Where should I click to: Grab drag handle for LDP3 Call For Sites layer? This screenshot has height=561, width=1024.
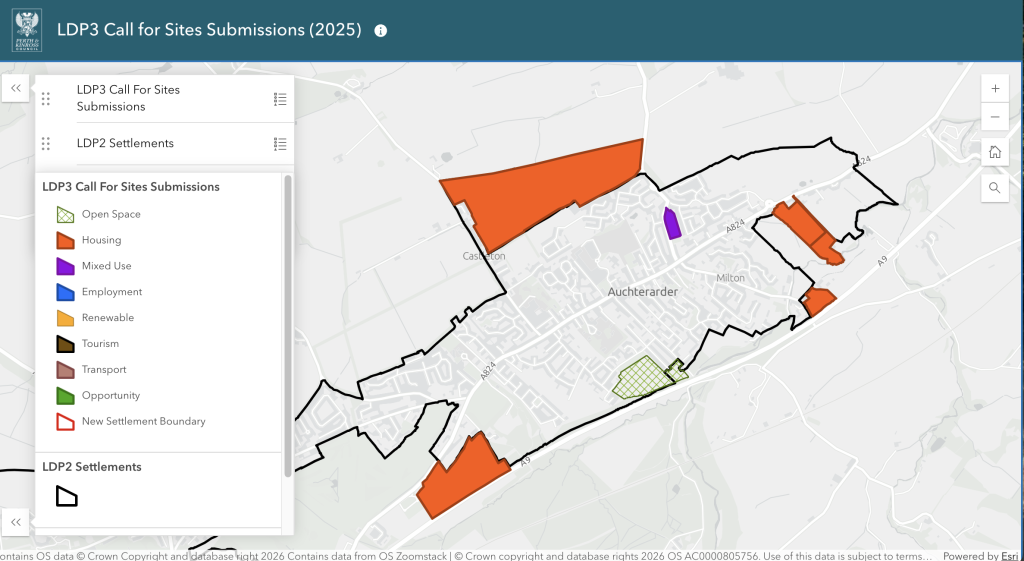(46, 98)
